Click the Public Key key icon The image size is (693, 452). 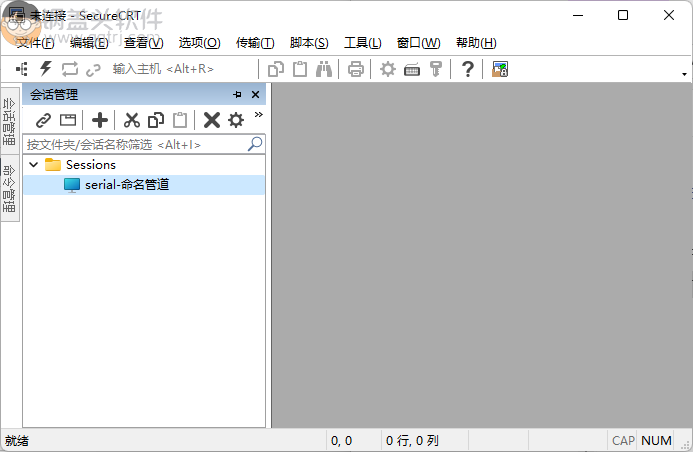(436, 69)
